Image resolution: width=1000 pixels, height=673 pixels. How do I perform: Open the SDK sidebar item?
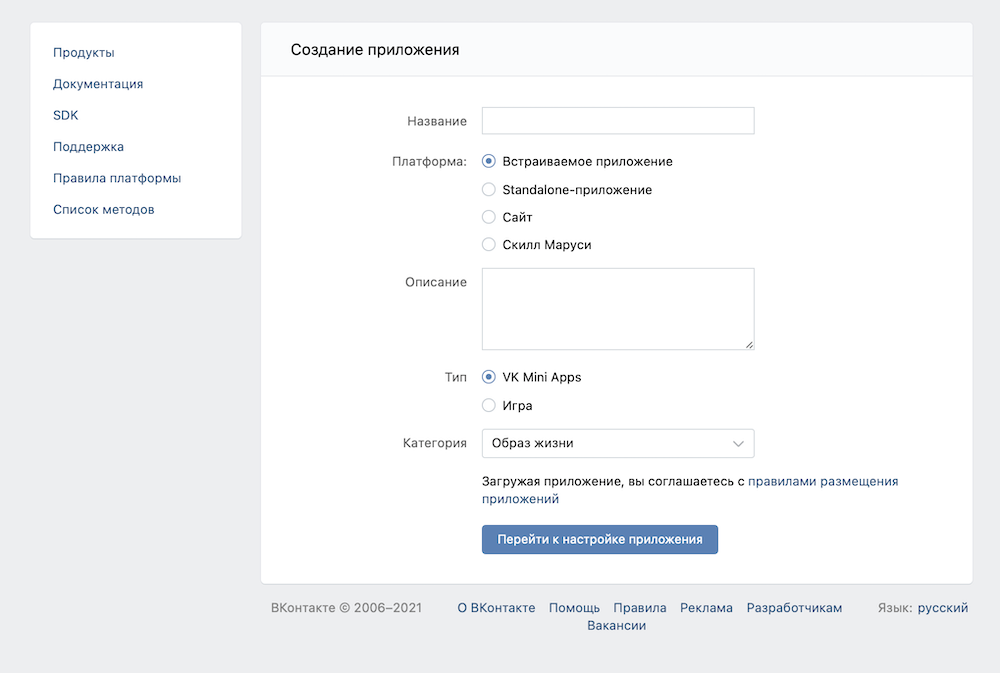[66, 116]
